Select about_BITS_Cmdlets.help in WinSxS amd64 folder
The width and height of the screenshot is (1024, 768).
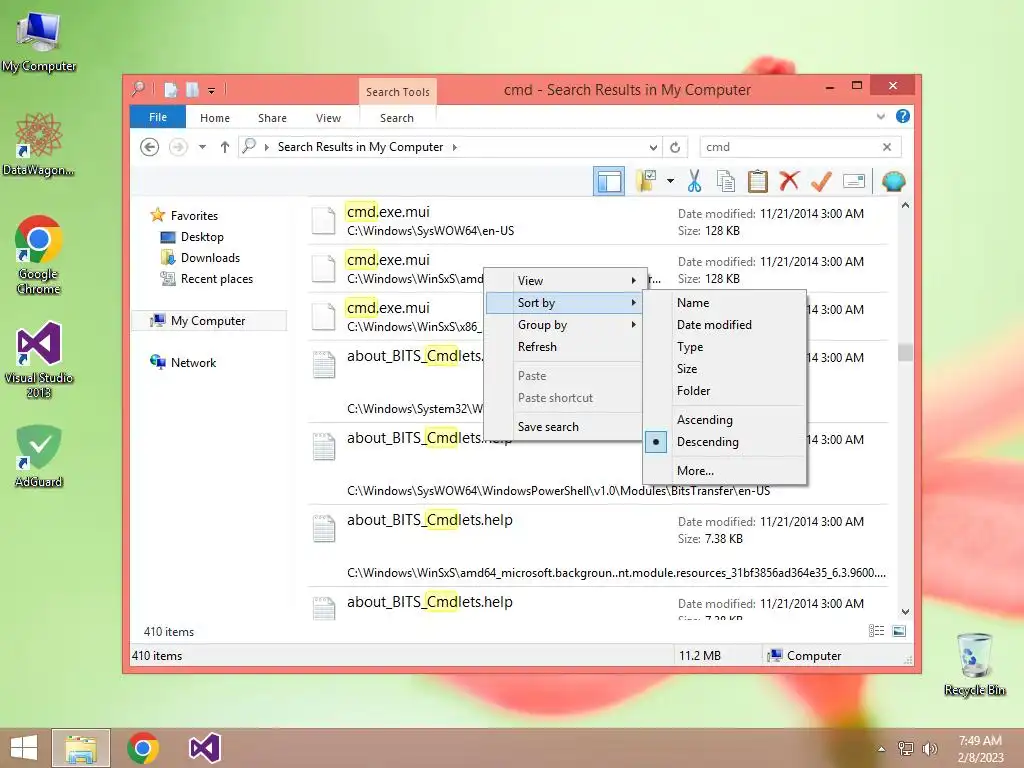(x=598, y=546)
